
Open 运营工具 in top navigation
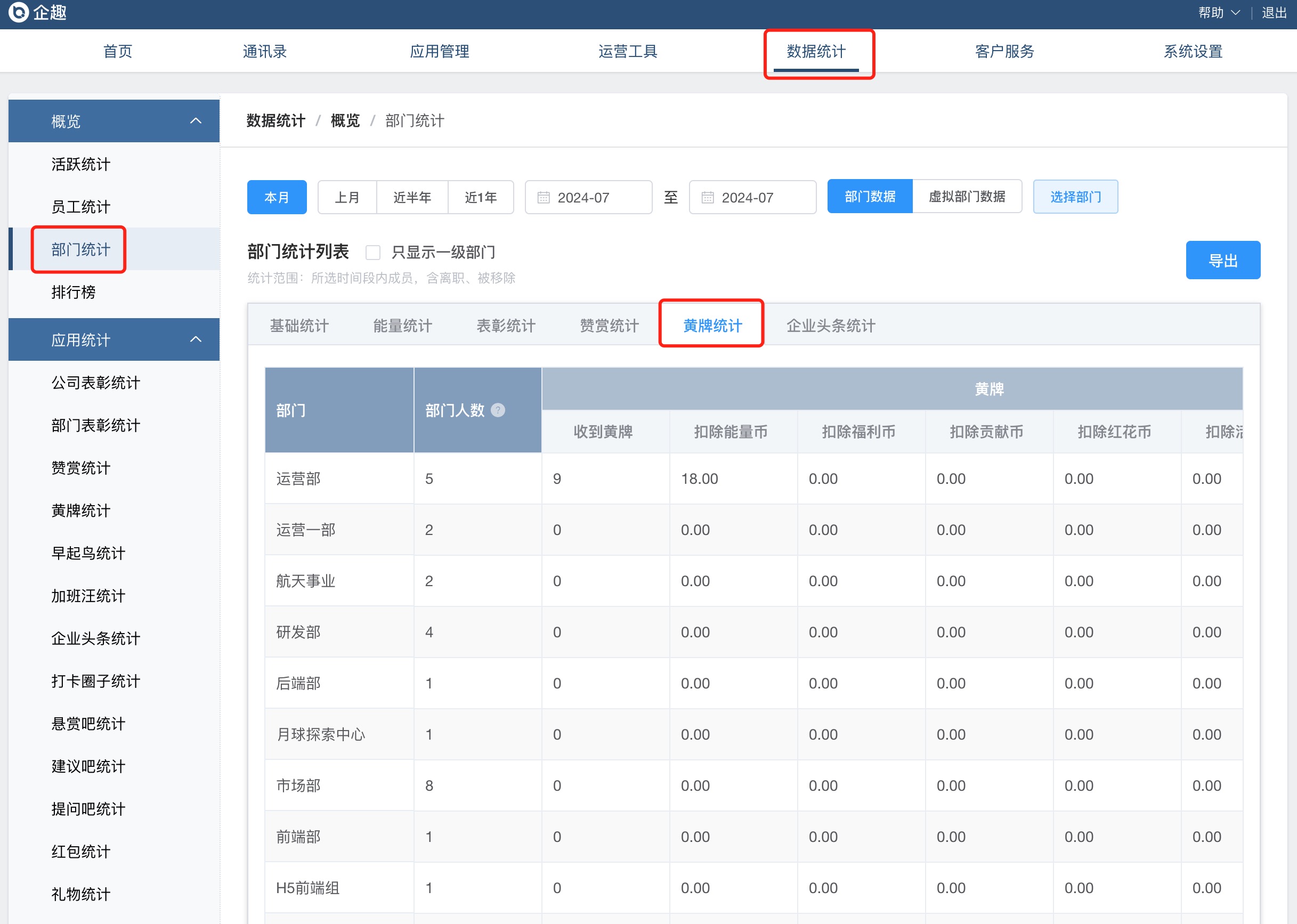coord(628,51)
